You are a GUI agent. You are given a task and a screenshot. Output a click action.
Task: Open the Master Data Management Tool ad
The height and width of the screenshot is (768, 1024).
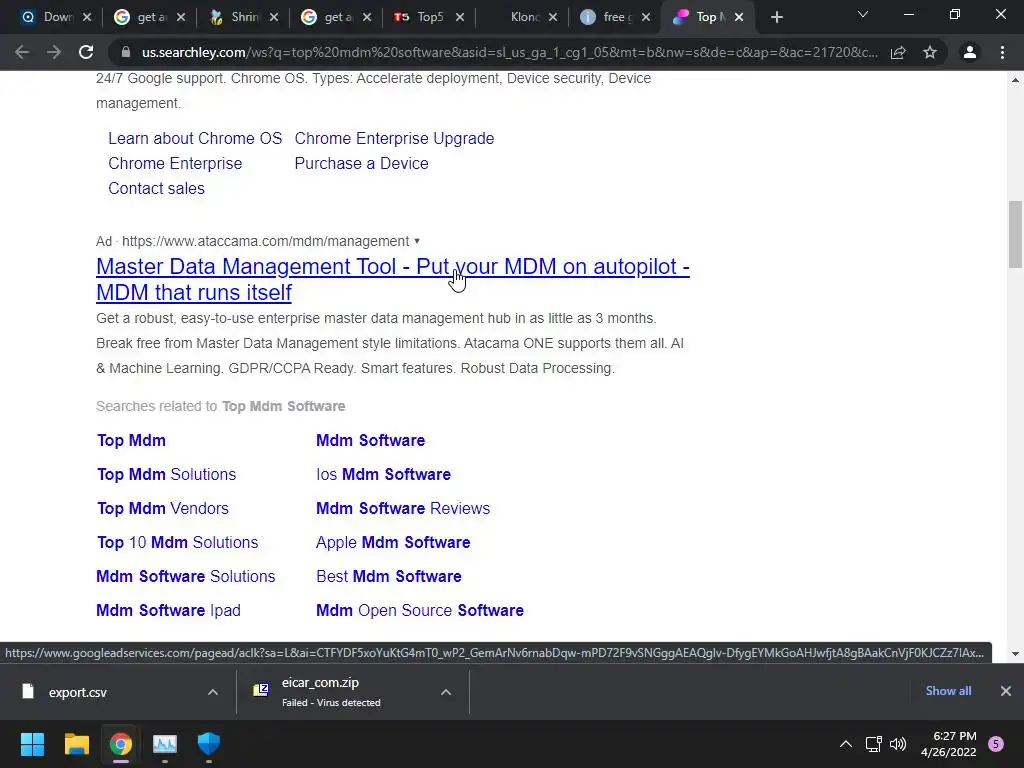click(392, 279)
